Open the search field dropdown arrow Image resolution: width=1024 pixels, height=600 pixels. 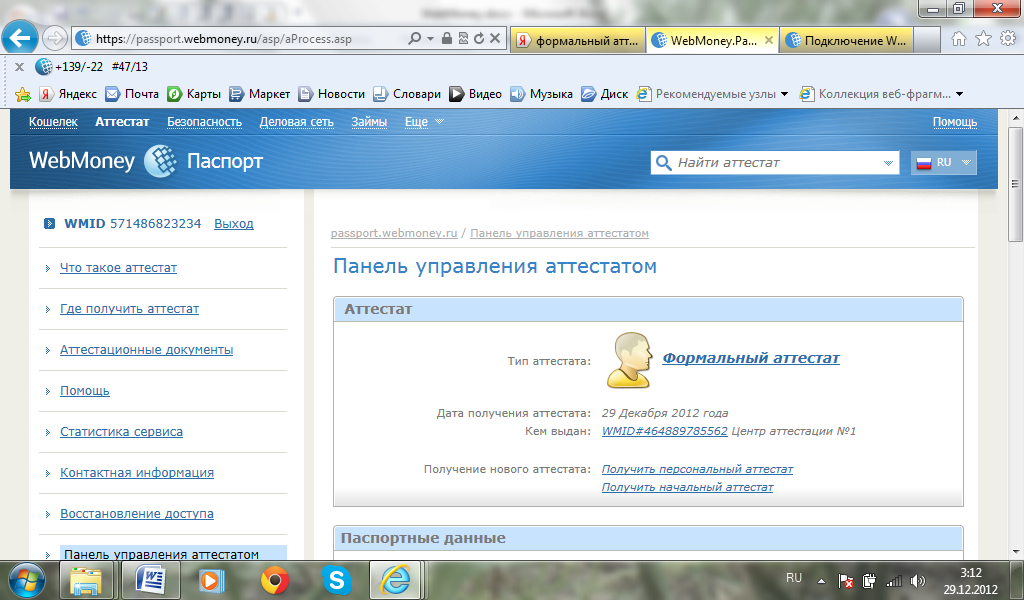point(888,163)
